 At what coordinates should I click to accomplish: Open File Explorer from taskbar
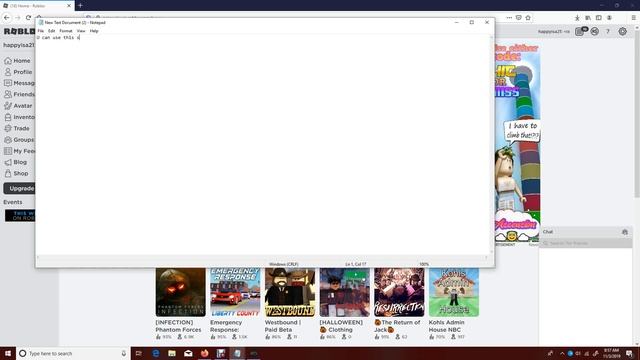172,353
